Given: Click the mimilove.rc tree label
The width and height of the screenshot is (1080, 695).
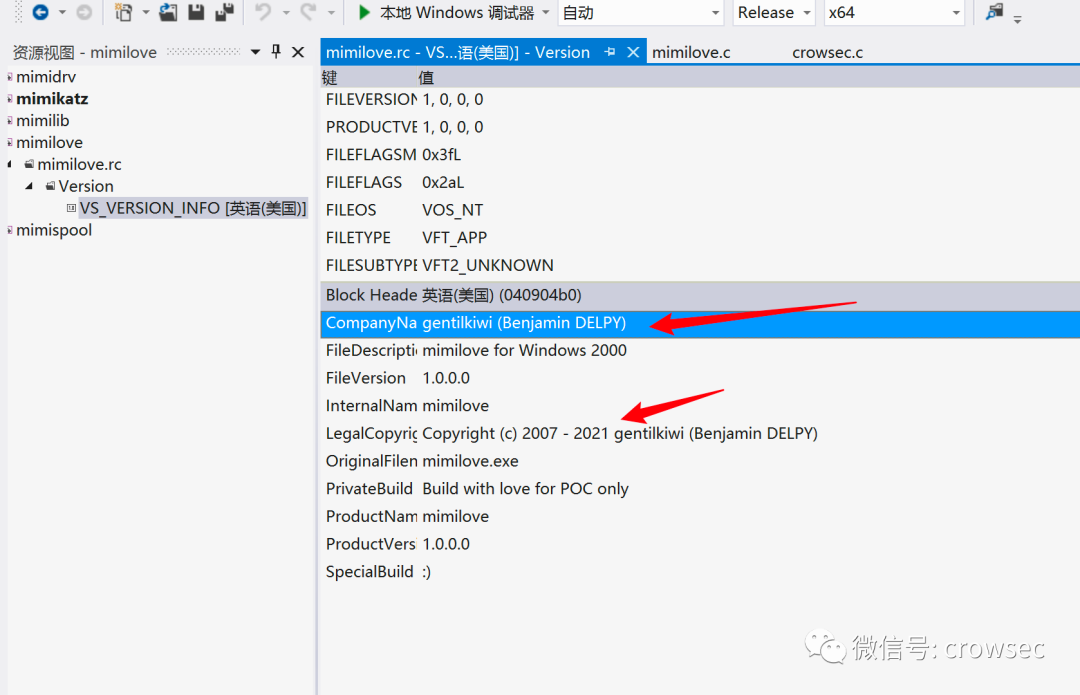Looking at the screenshot, I should [79, 164].
